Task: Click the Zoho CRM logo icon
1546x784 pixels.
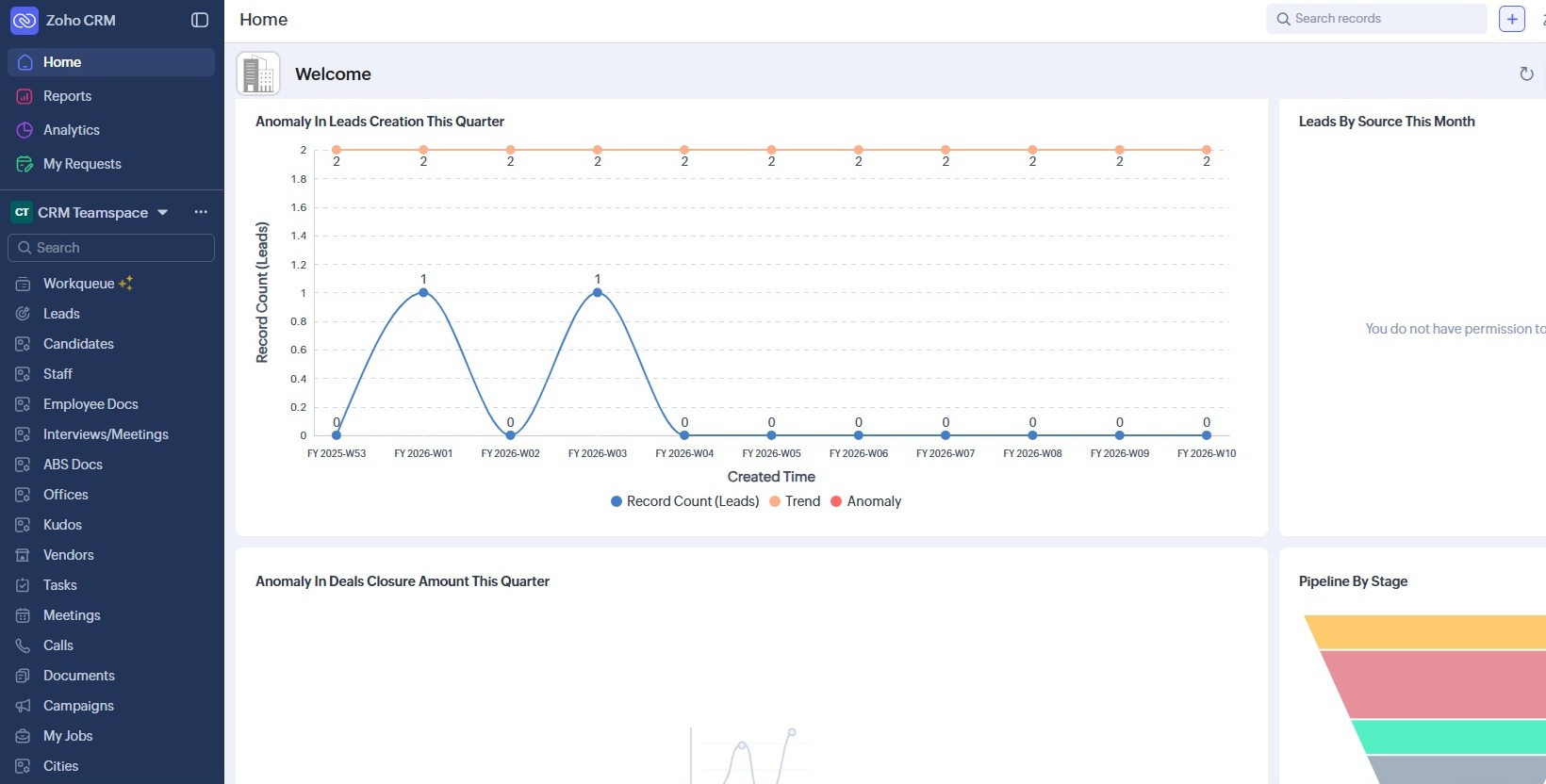Action: pos(25,20)
